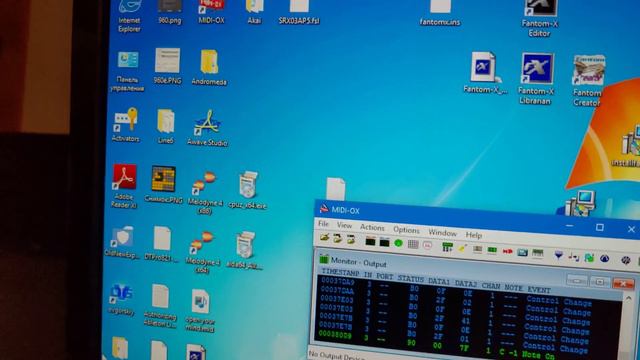Select the 960e.PNG image file
This screenshot has width=640, height=360.
(x=167, y=66)
